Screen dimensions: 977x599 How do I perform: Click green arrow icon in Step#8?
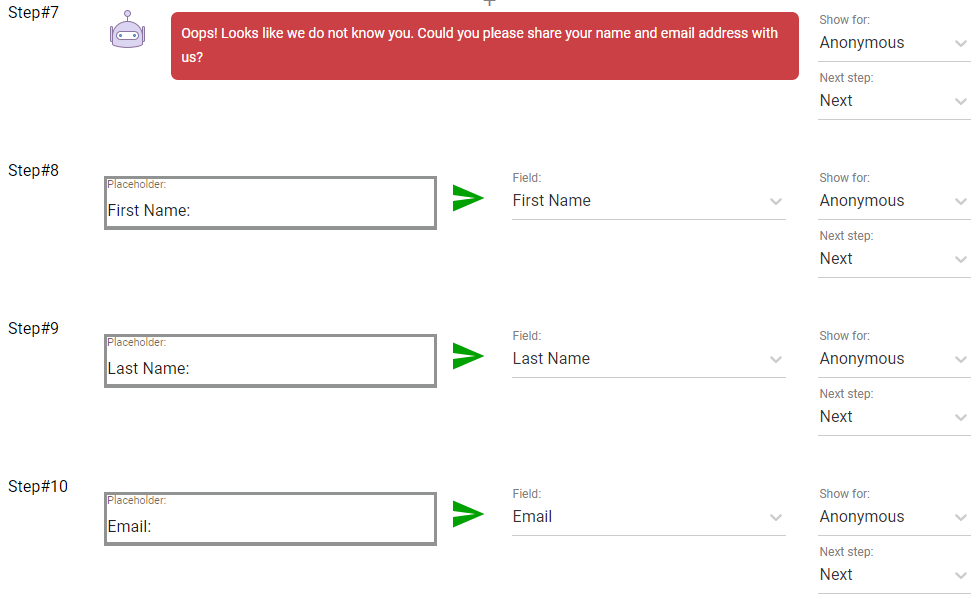pyautogui.click(x=468, y=198)
